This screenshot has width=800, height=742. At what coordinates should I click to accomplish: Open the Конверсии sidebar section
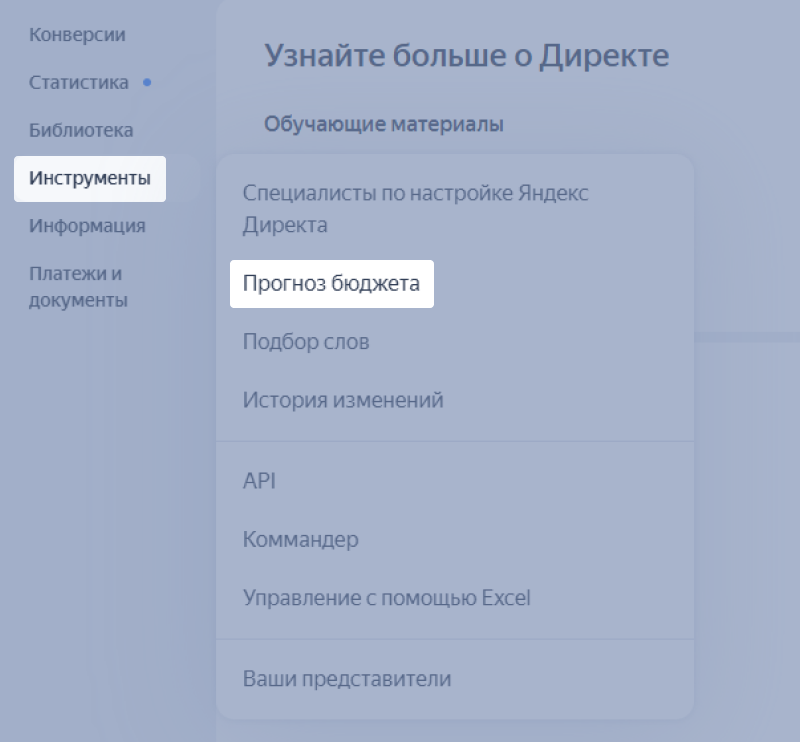[77, 35]
